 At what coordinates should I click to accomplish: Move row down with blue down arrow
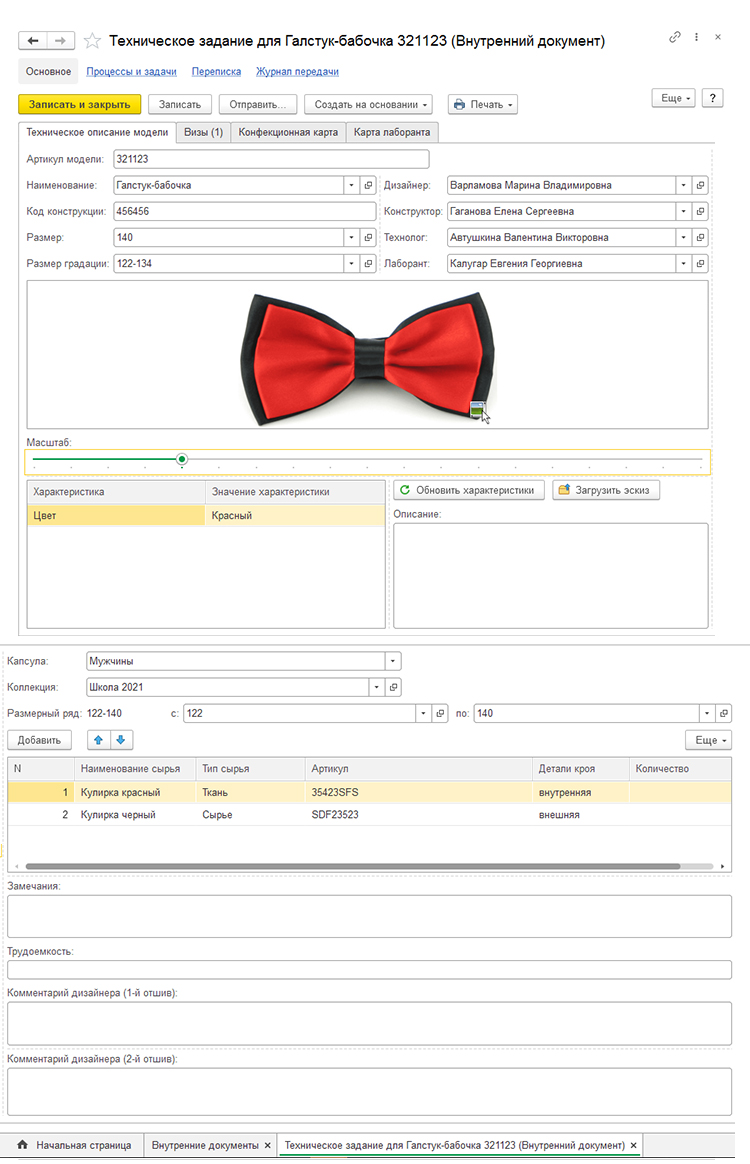tap(120, 740)
